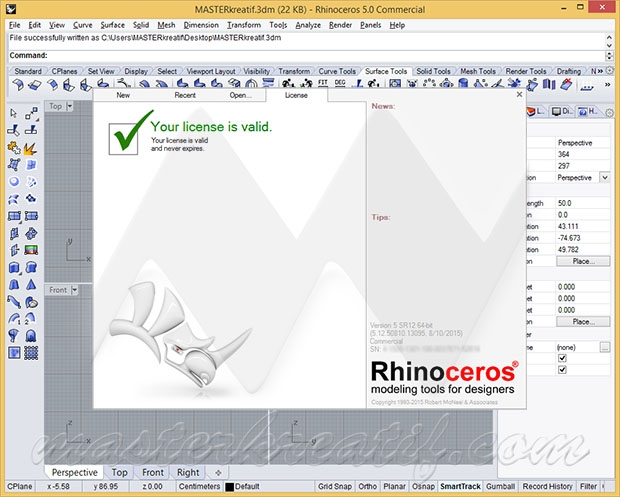
Task: Open the CPlane coordinate mode selector
Action: [x=20, y=486]
